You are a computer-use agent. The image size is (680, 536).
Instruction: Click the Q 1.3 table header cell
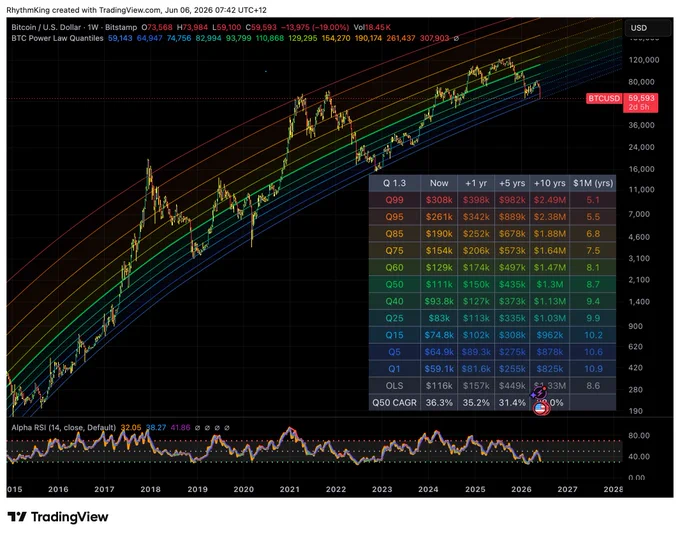click(394, 183)
